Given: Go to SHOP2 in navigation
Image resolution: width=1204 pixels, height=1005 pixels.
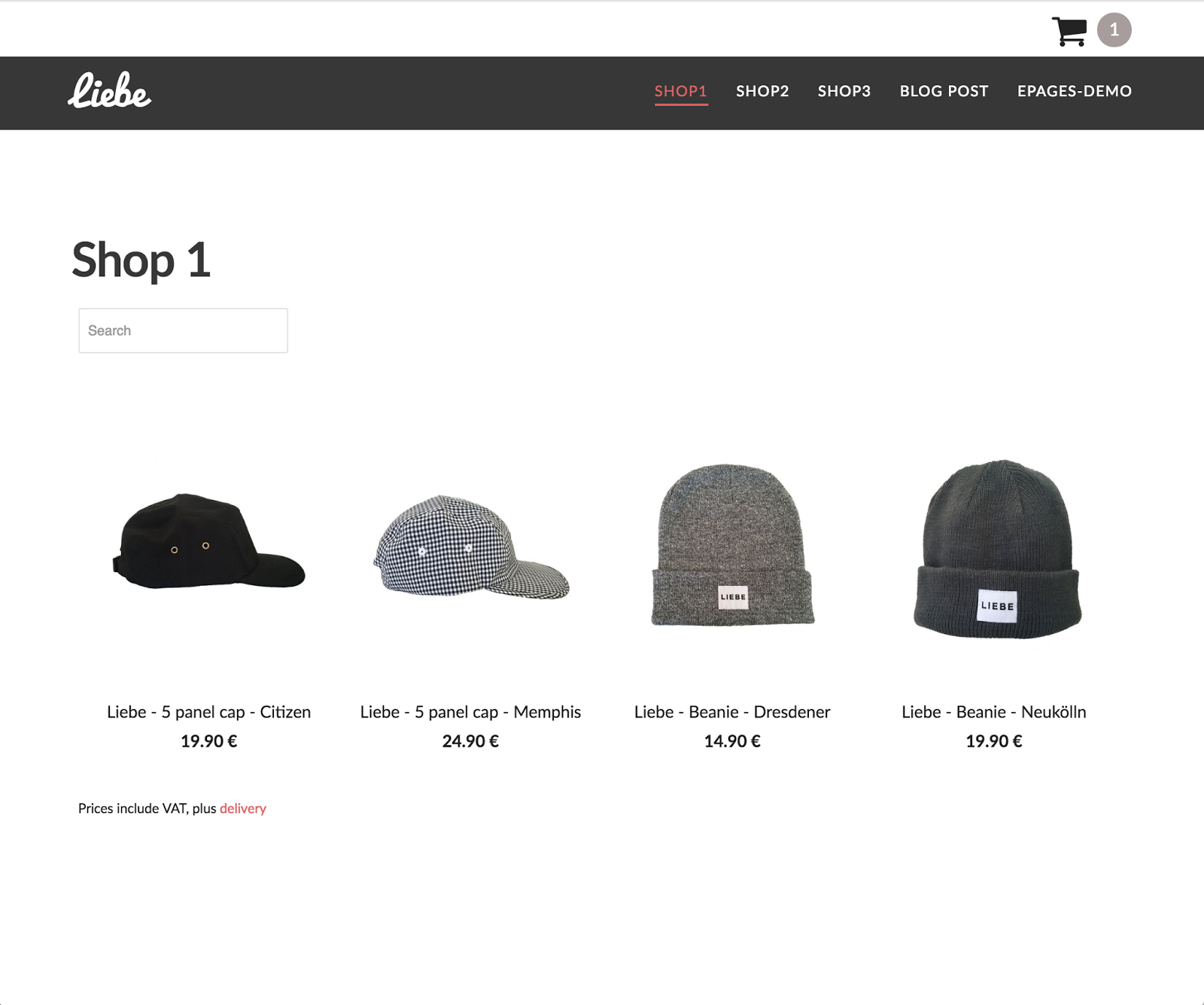Looking at the screenshot, I should 762,91.
